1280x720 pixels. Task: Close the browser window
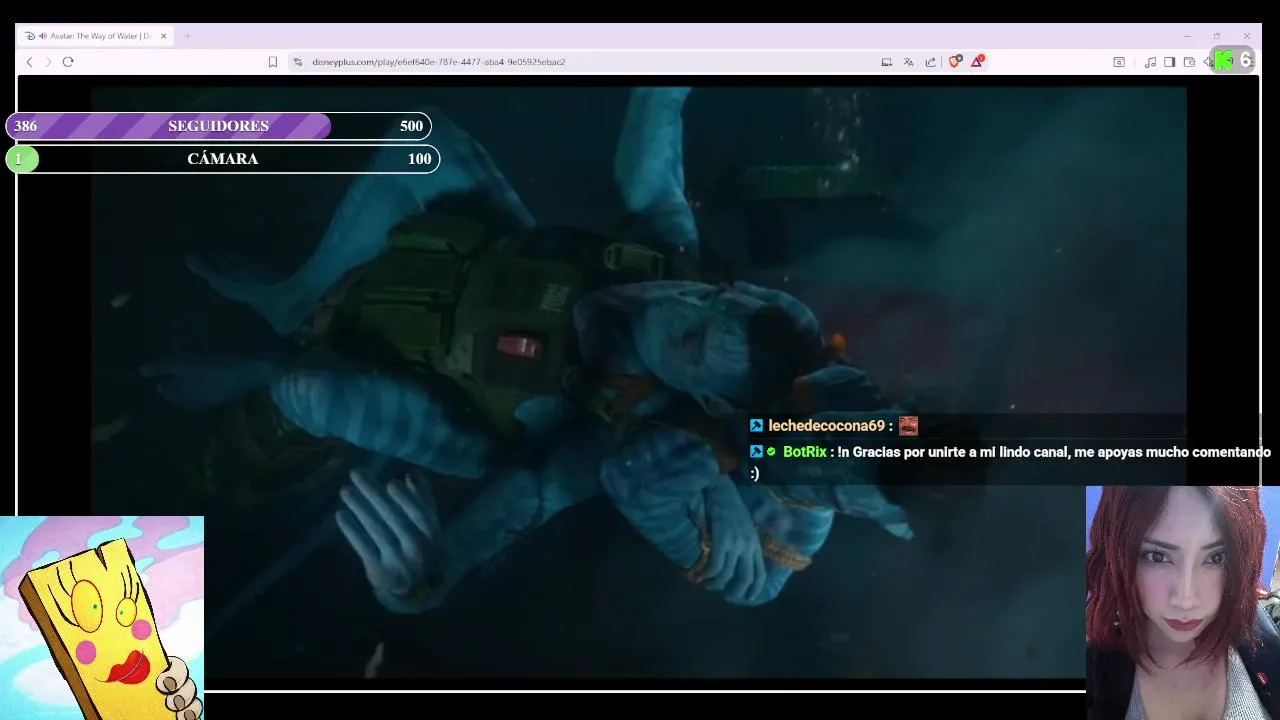[1247, 36]
